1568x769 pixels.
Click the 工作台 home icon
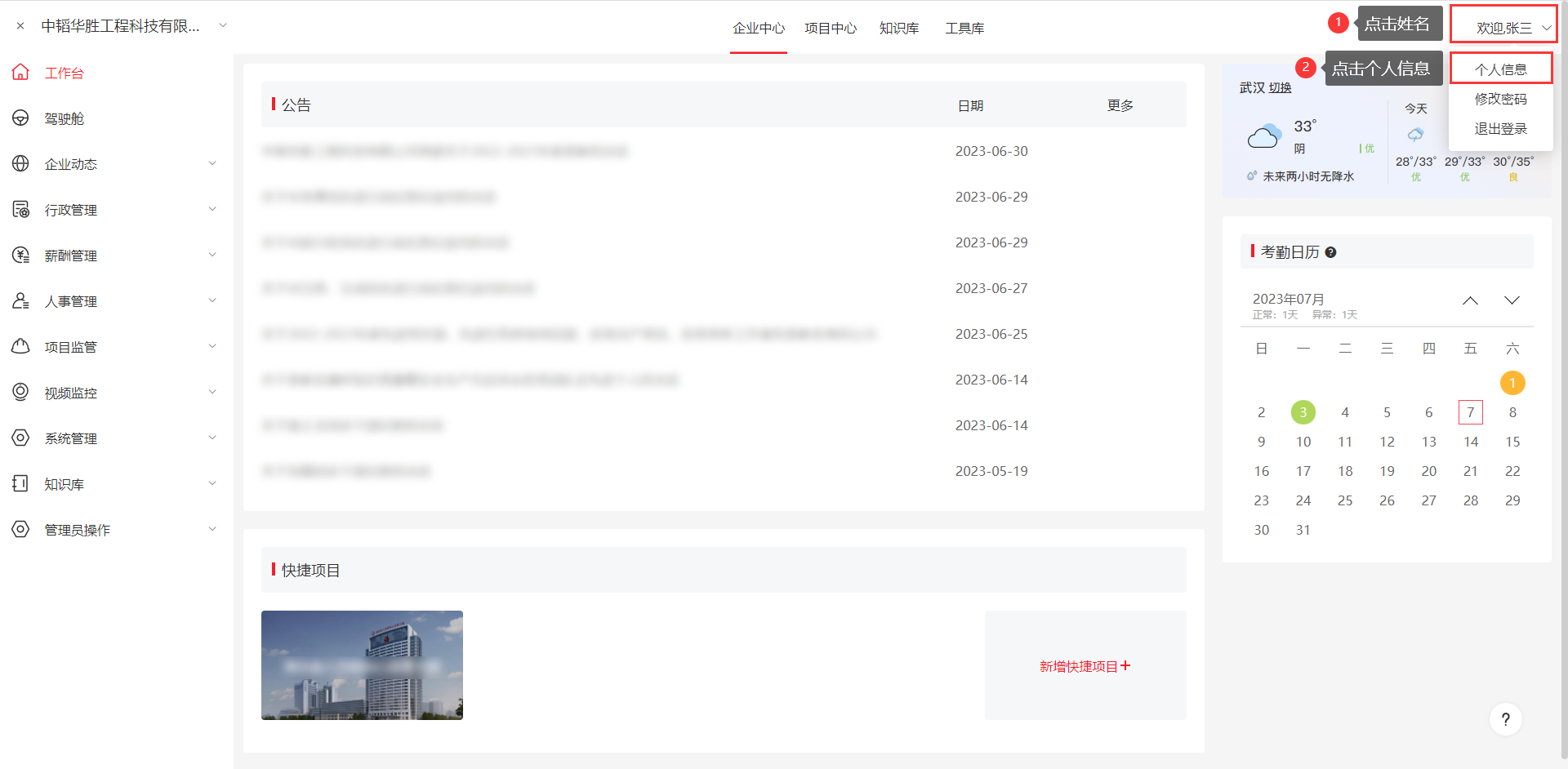(x=20, y=73)
